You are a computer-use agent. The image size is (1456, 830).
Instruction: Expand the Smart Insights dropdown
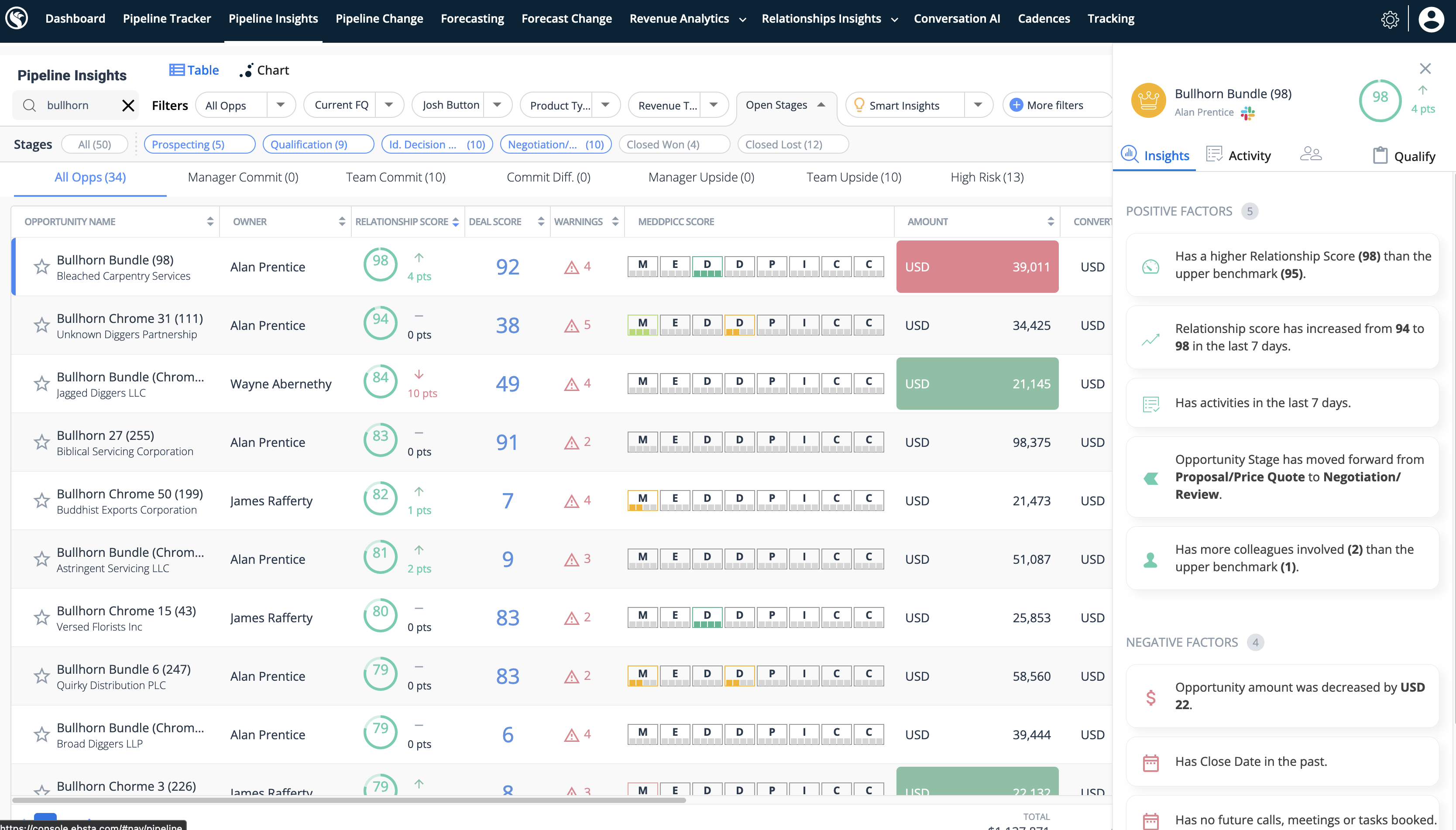pyautogui.click(x=978, y=105)
